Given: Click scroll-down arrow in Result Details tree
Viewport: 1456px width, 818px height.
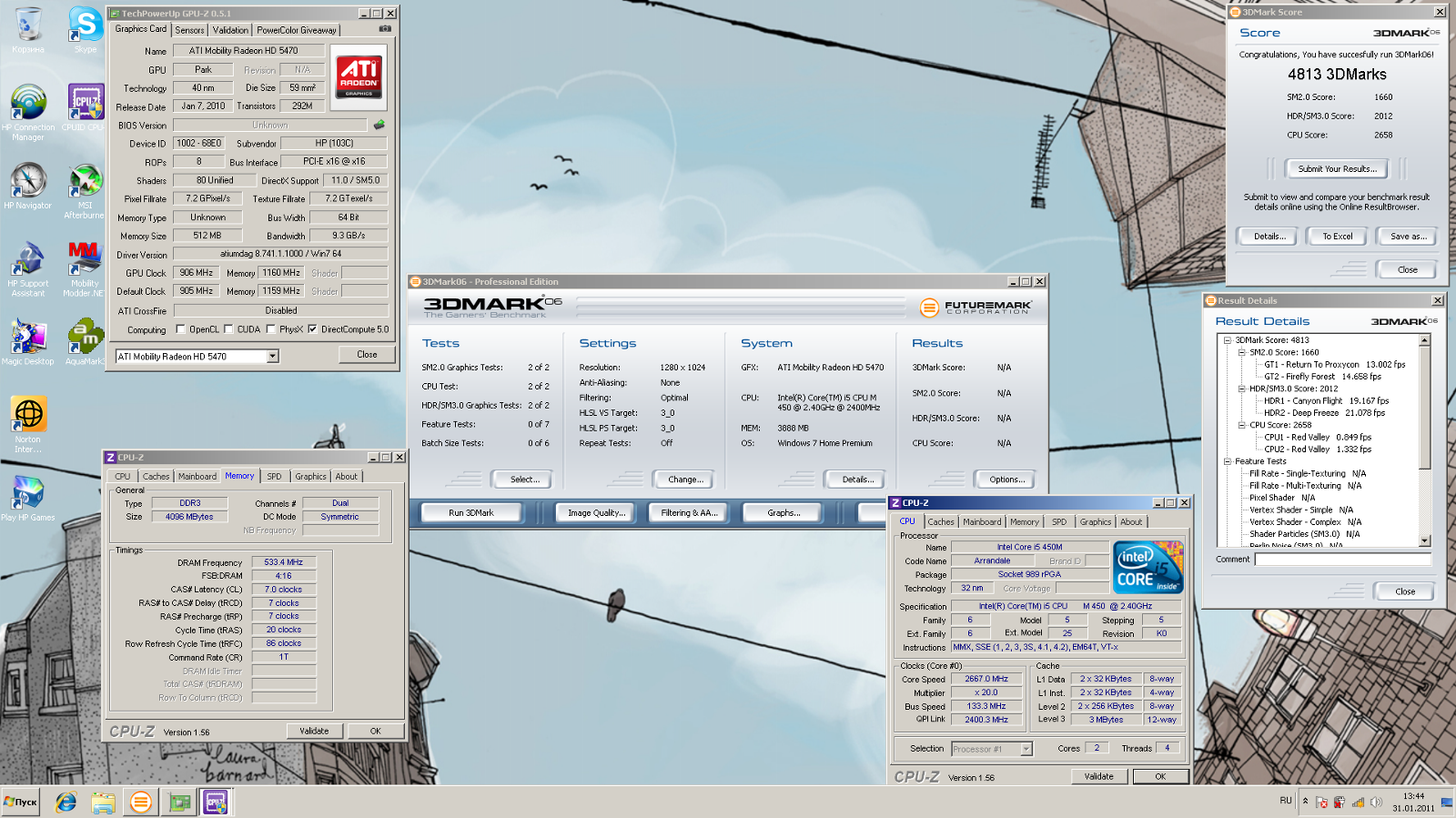Looking at the screenshot, I should click(x=1425, y=540).
